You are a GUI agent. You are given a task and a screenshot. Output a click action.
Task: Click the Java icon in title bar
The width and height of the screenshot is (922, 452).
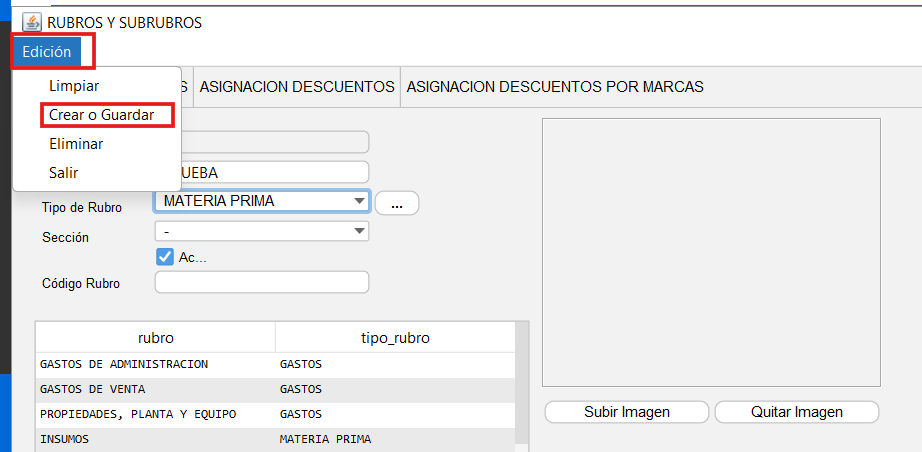click(32, 22)
